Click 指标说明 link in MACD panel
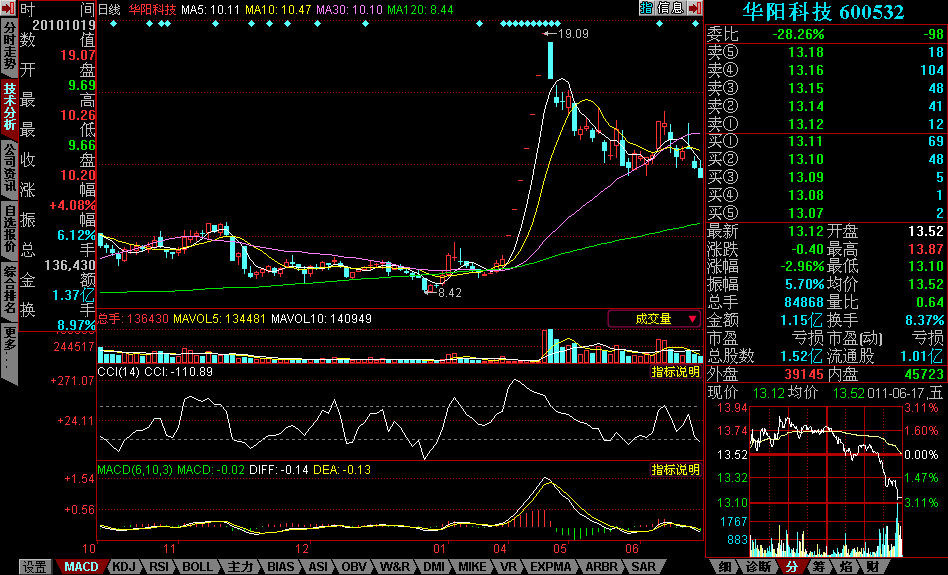The width and height of the screenshot is (948, 575). [676, 470]
